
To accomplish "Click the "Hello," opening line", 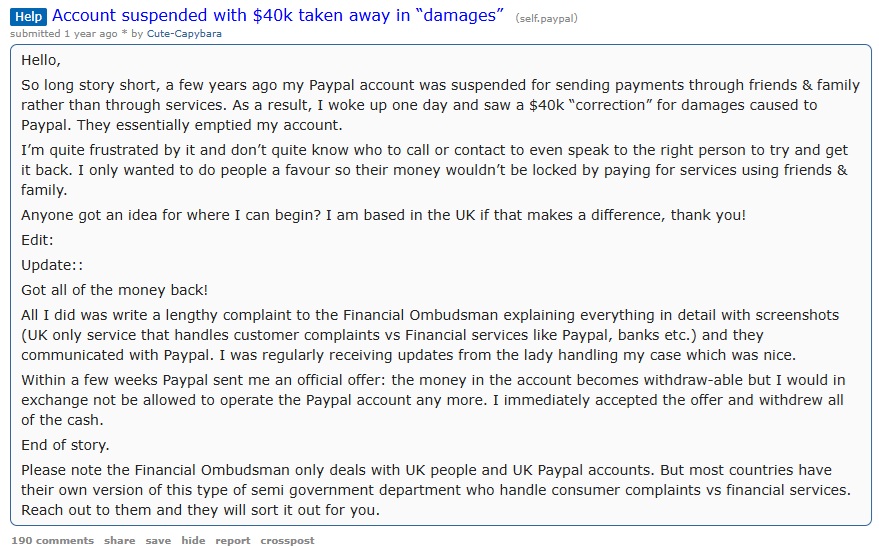I will point(41,60).
